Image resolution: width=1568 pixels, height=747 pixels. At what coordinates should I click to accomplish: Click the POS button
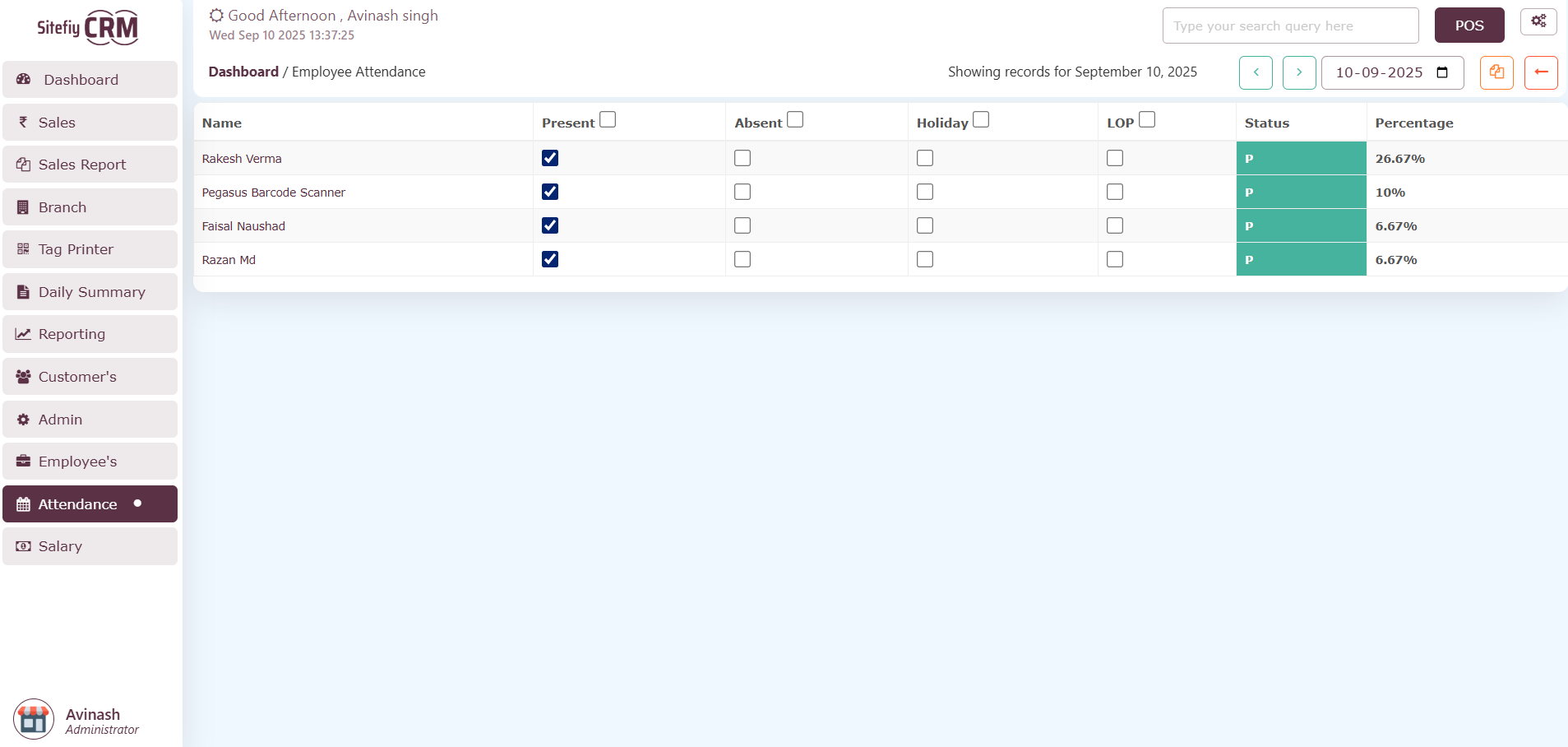pos(1469,26)
